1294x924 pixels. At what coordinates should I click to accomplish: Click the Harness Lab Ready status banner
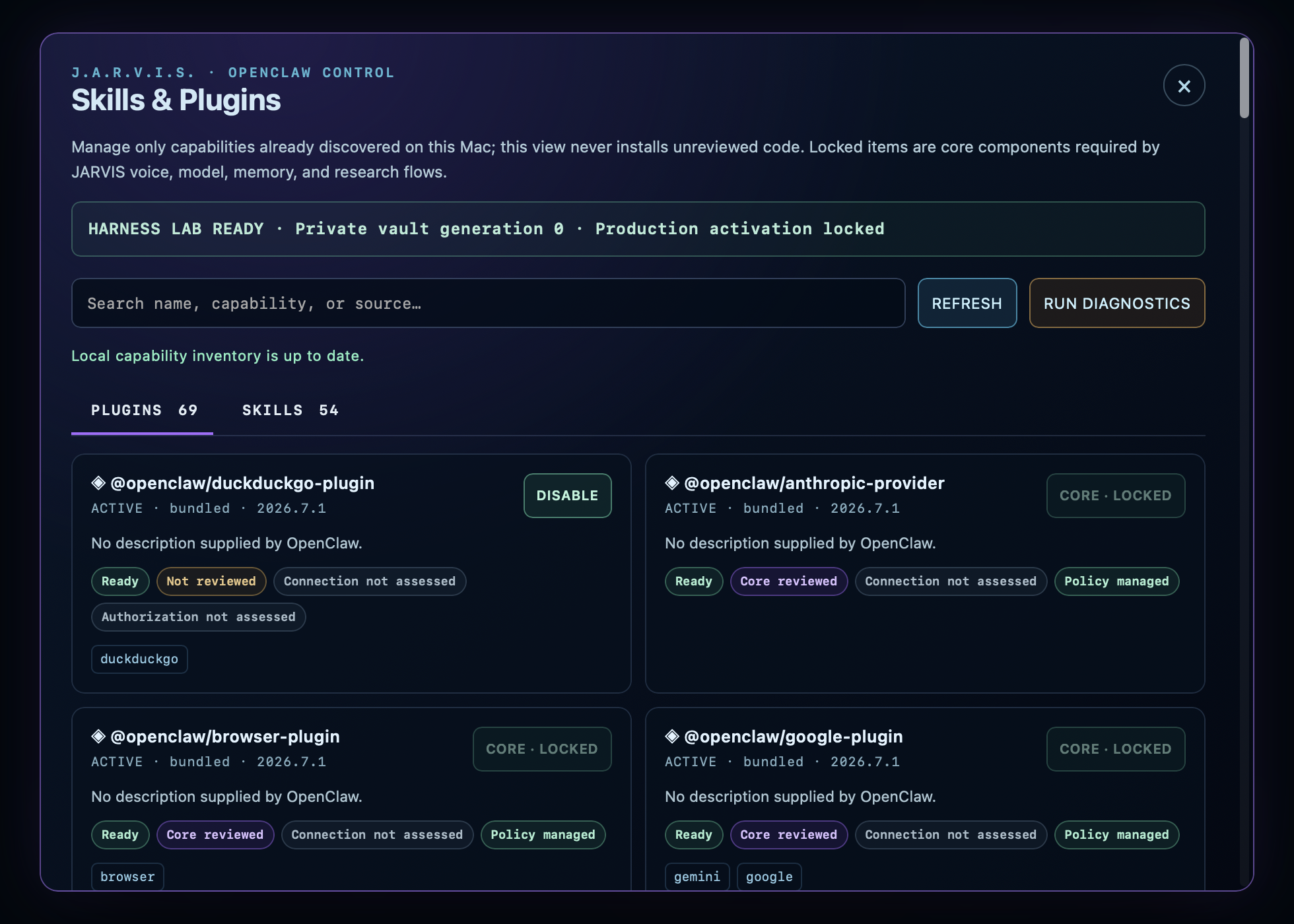[638, 229]
